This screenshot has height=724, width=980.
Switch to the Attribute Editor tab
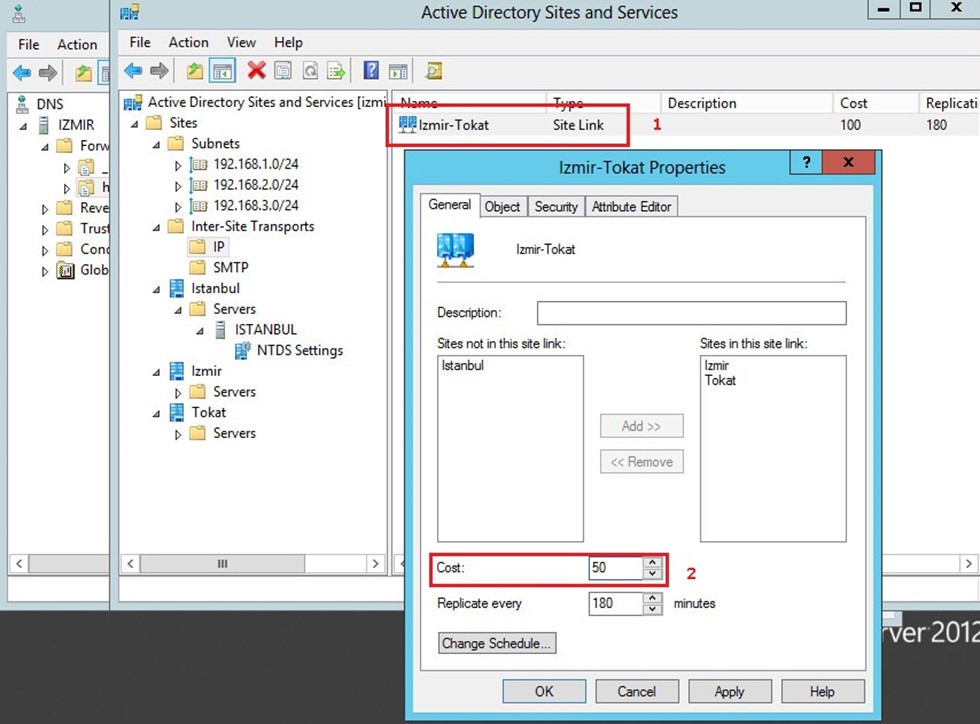[x=631, y=206]
